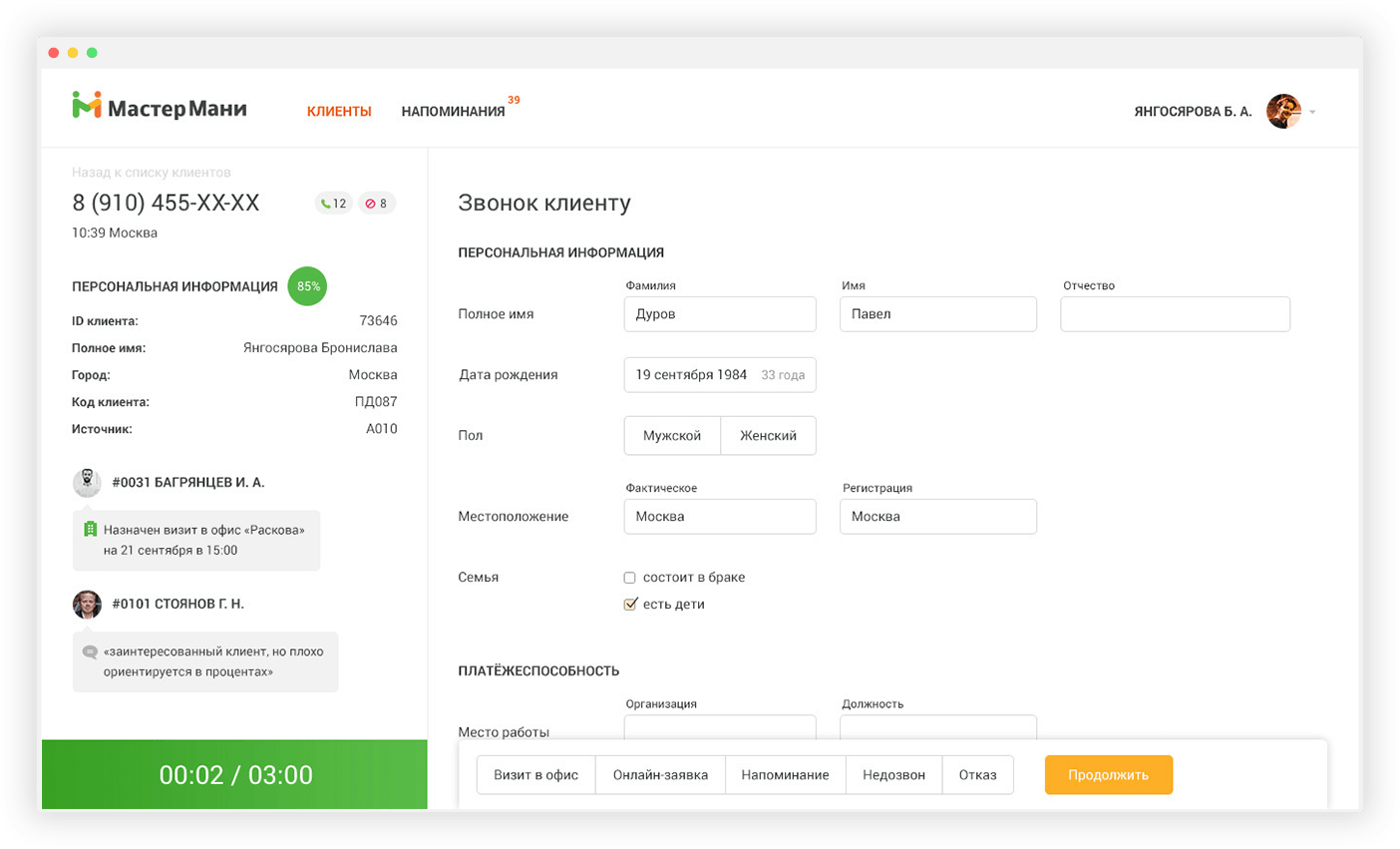Click full name value Янгосярова Бронислава

(320, 348)
